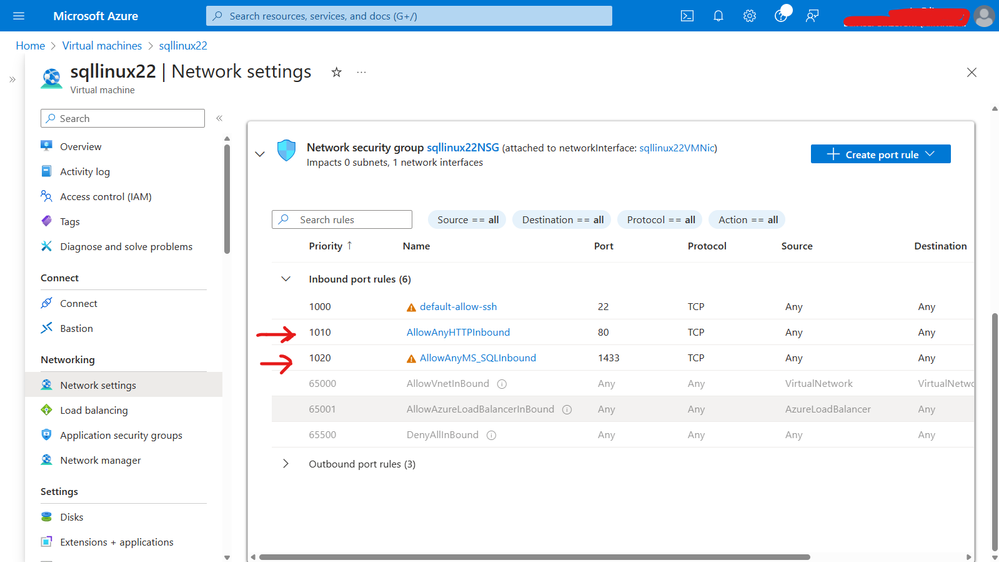Image resolution: width=999 pixels, height=562 pixels.
Task: Open the notifications bell
Action: (718, 16)
